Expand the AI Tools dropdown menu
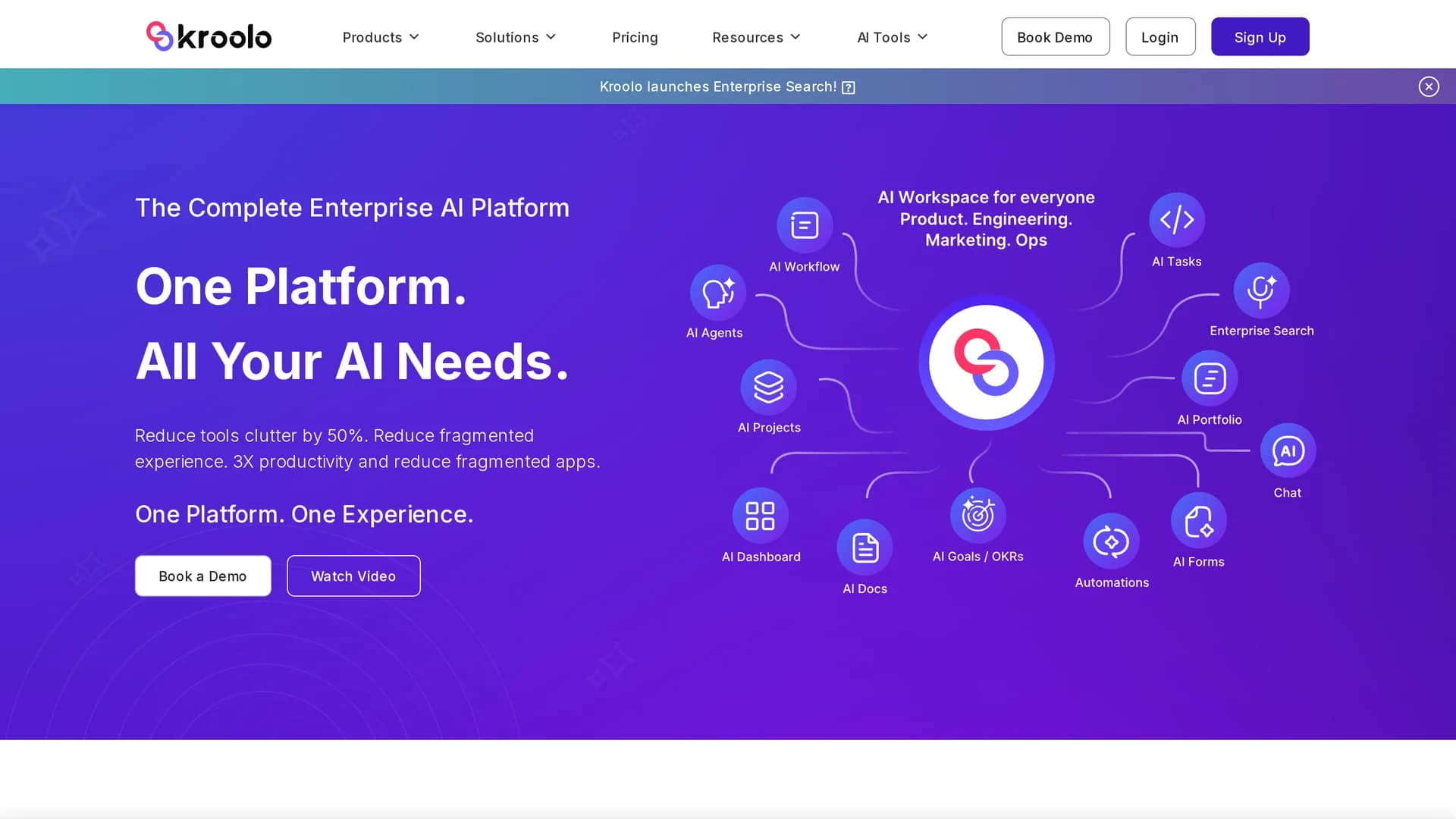Screen dimensions: 1456x819 tap(893, 37)
